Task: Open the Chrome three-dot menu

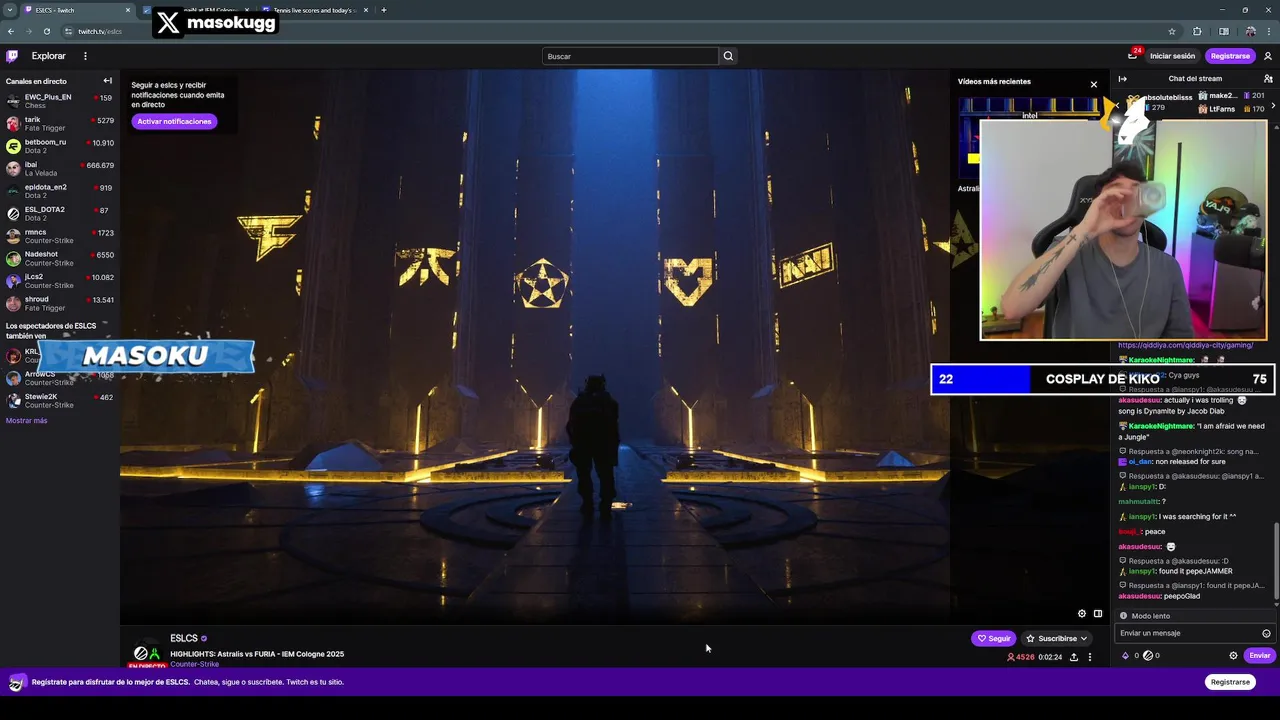Action: point(1270,31)
